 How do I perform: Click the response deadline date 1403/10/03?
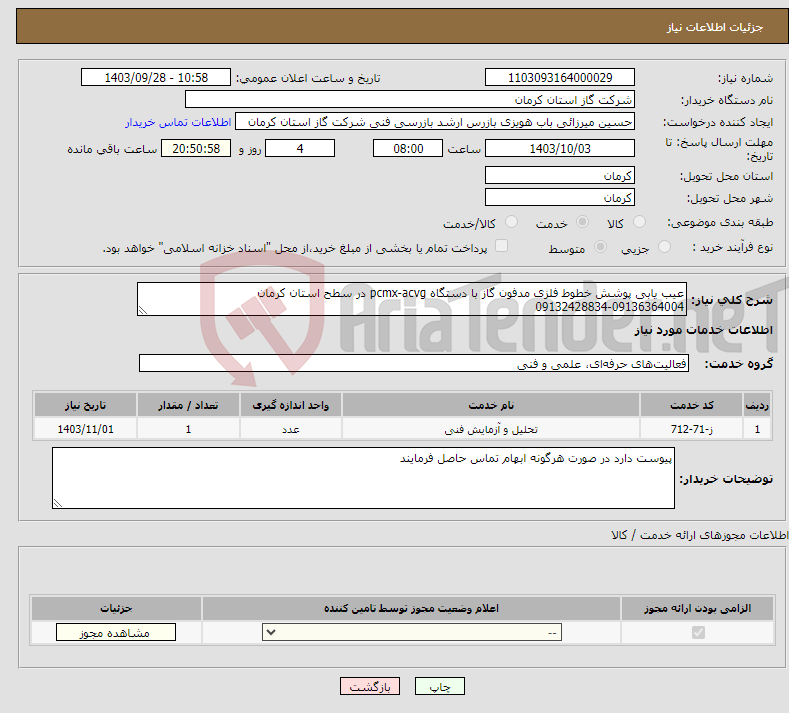[560, 148]
